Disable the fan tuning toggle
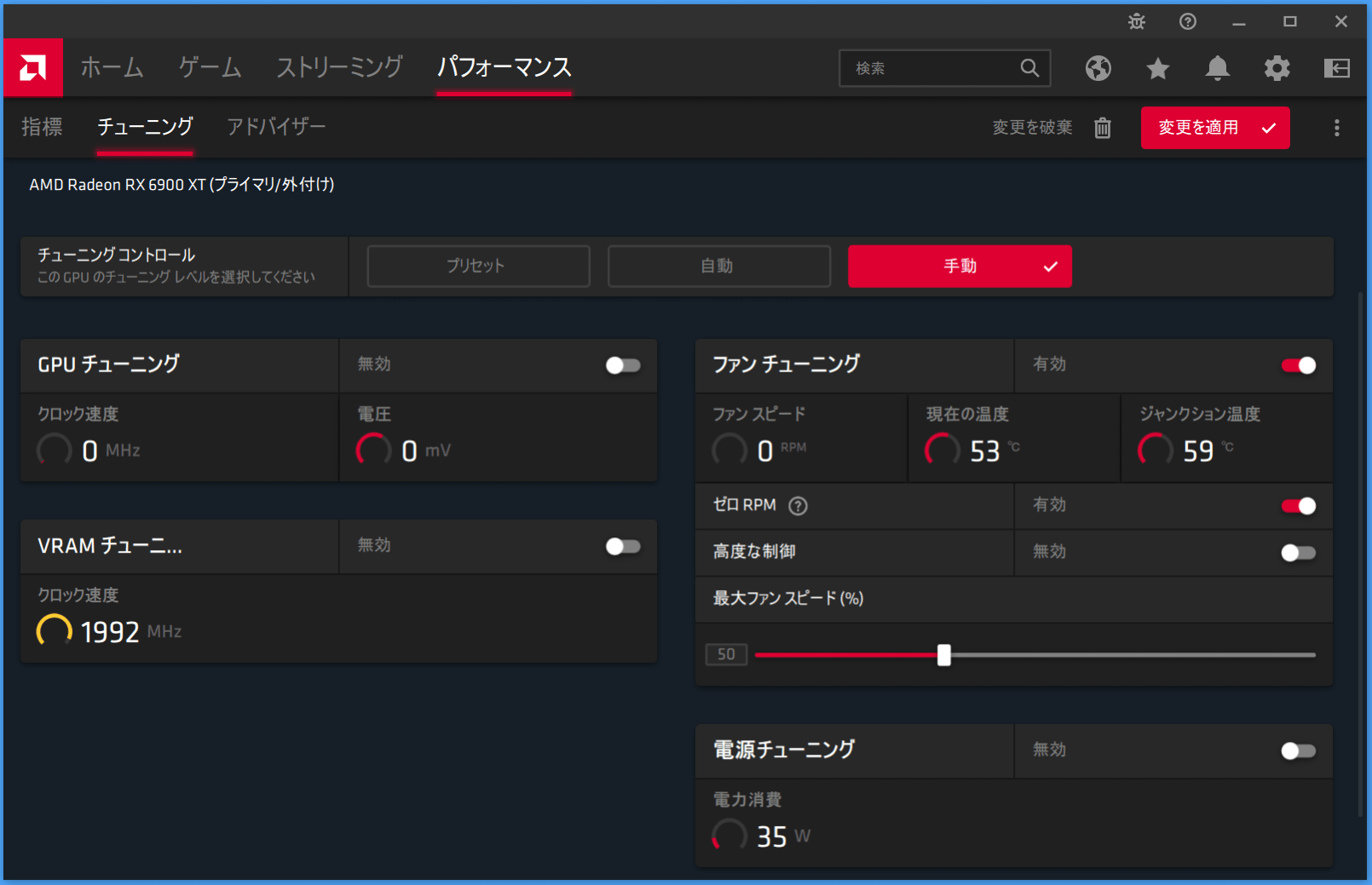1372x885 pixels. tap(1298, 365)
